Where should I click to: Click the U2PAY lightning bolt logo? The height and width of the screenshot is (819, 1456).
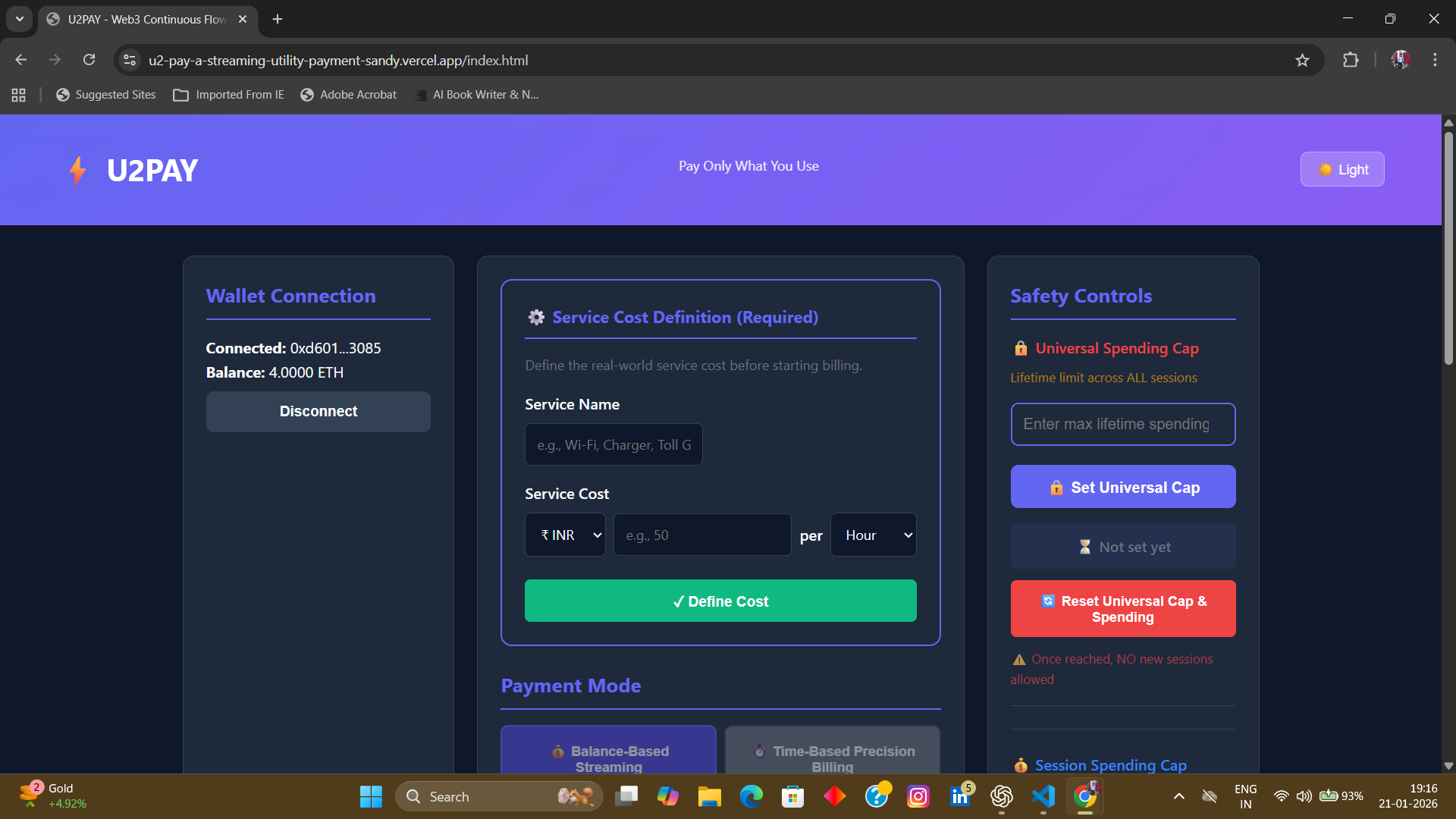pos(77,170)
